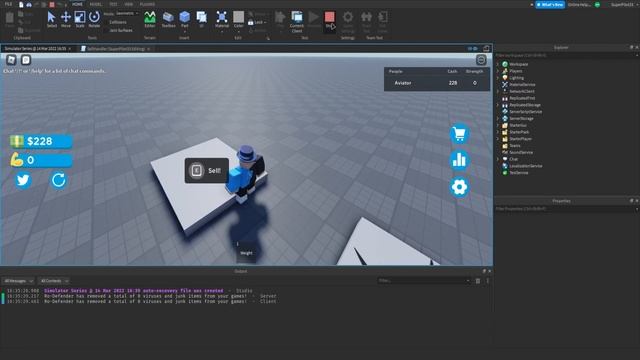Open the All Messages dropdown in Output

18,281
